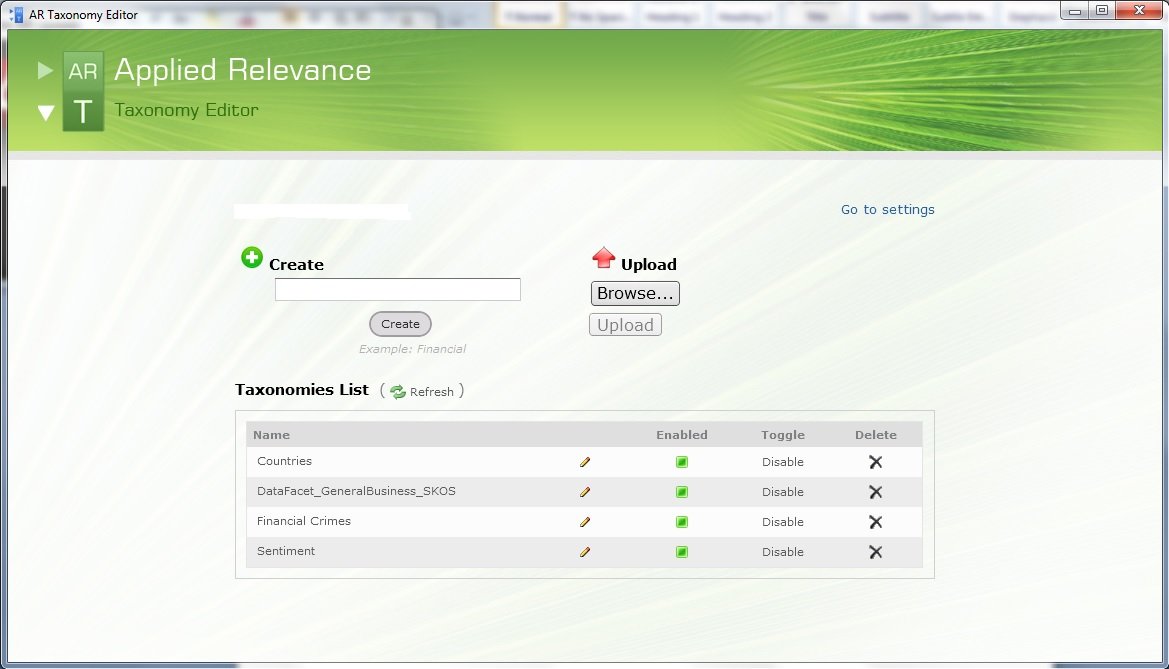Click the green plus Create icon
The width and height of the screenshot is (1169, 669).
click(252, 258)
